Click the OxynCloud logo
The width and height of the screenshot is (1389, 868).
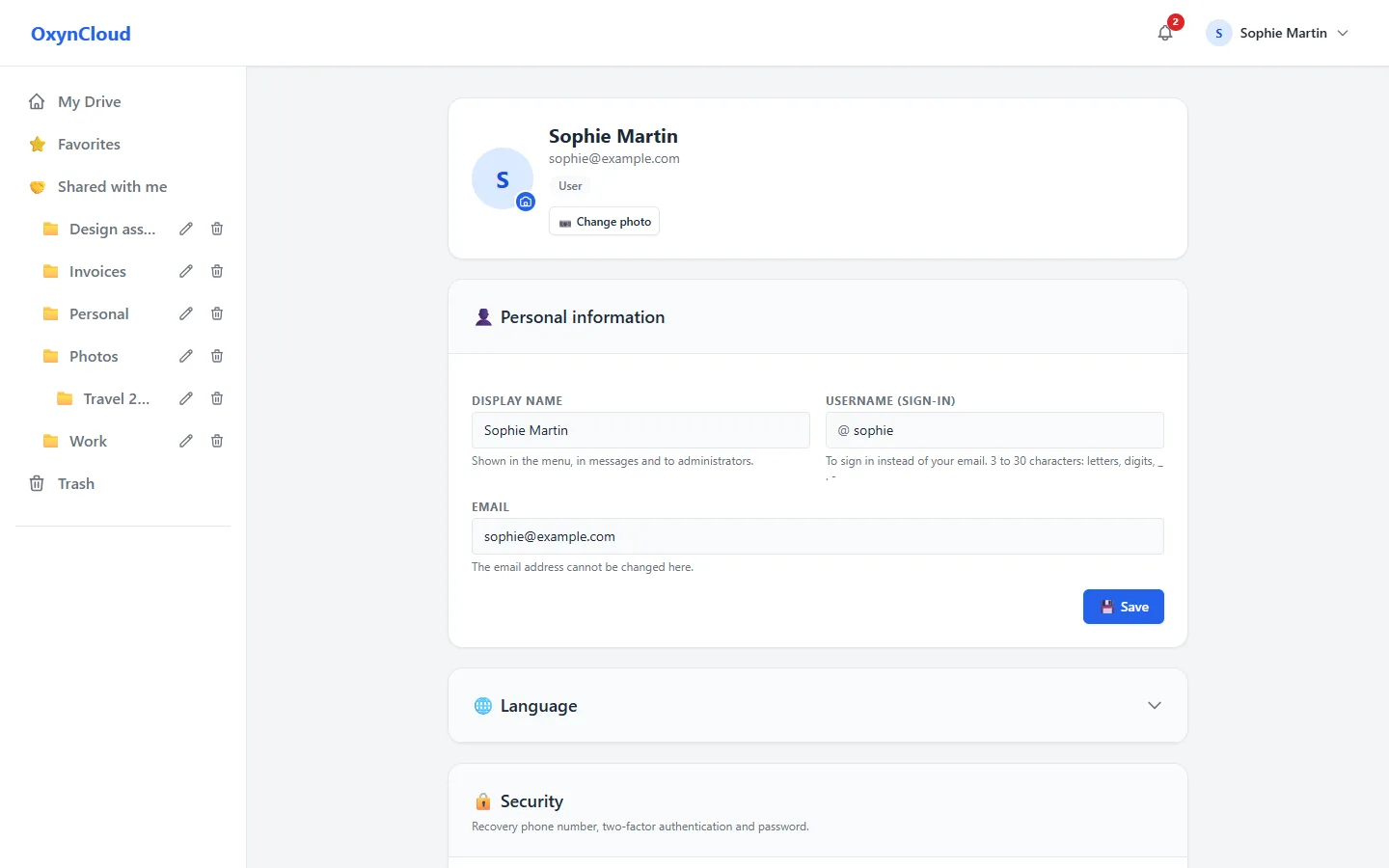pyautogui.click(x=81, y=34)
